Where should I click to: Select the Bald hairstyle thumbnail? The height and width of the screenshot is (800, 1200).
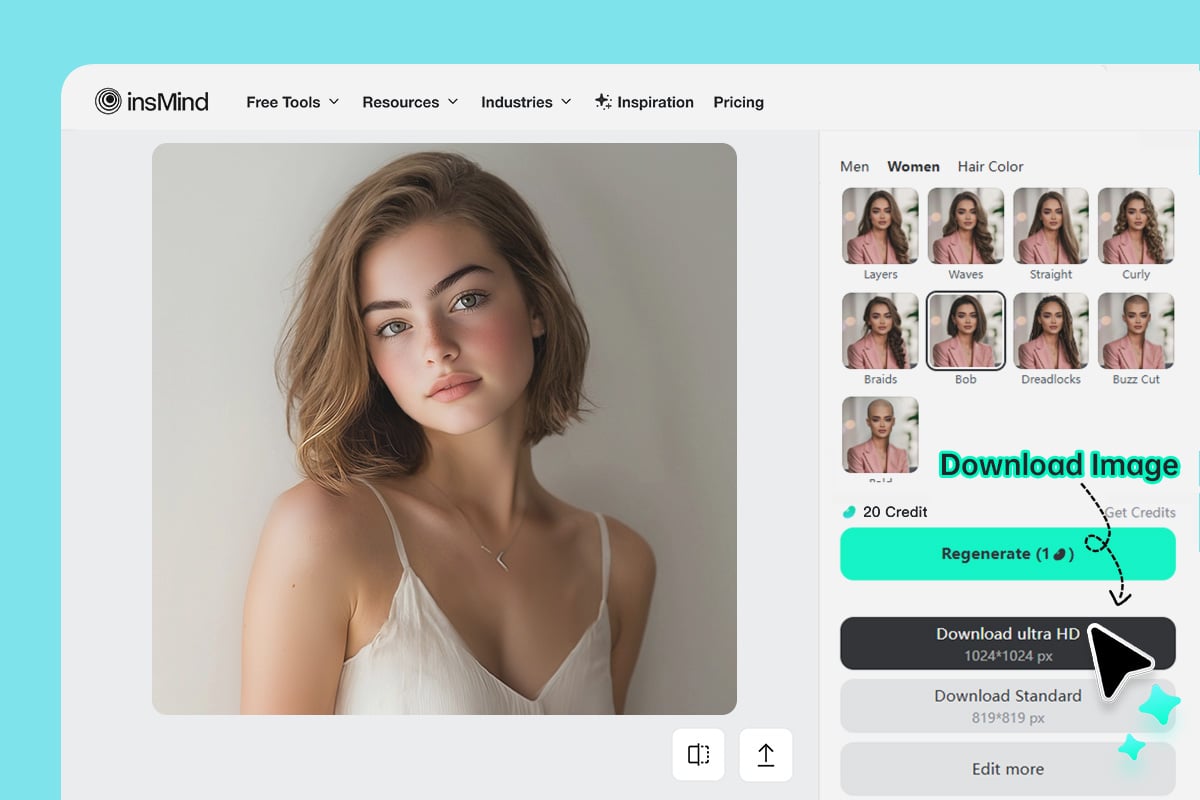(880, 435)
